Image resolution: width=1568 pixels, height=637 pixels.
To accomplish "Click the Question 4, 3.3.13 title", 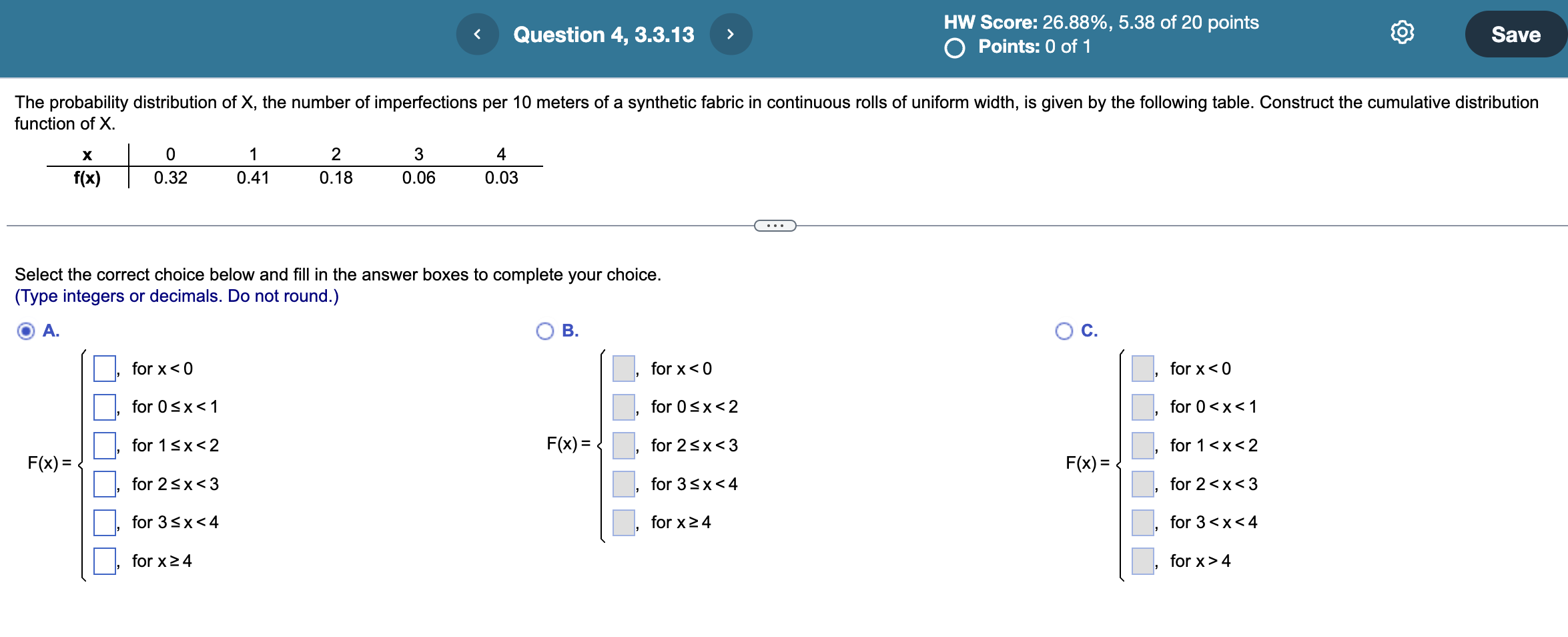I will coord(604,34).
